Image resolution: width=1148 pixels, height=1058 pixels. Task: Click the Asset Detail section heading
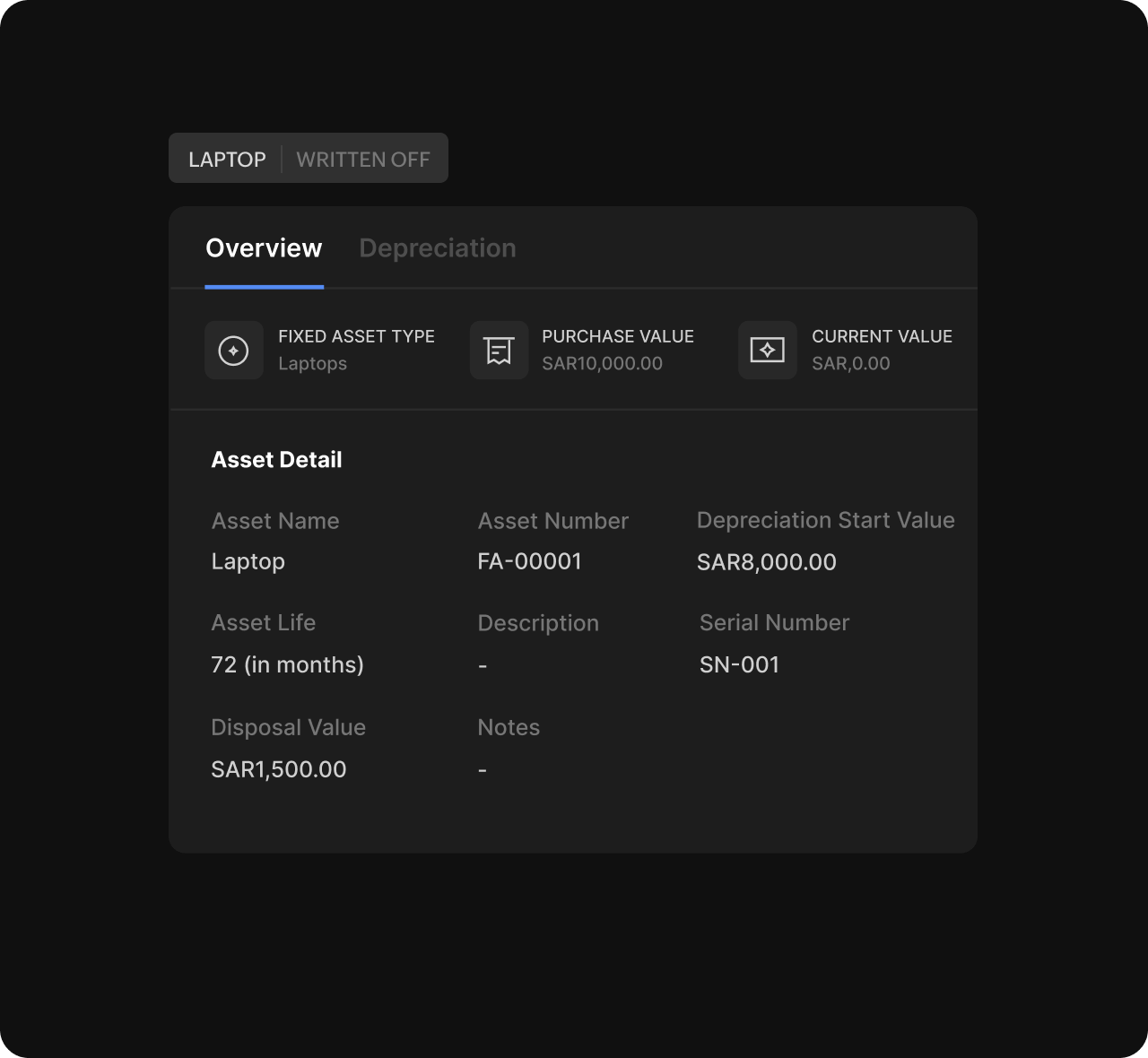276,460
